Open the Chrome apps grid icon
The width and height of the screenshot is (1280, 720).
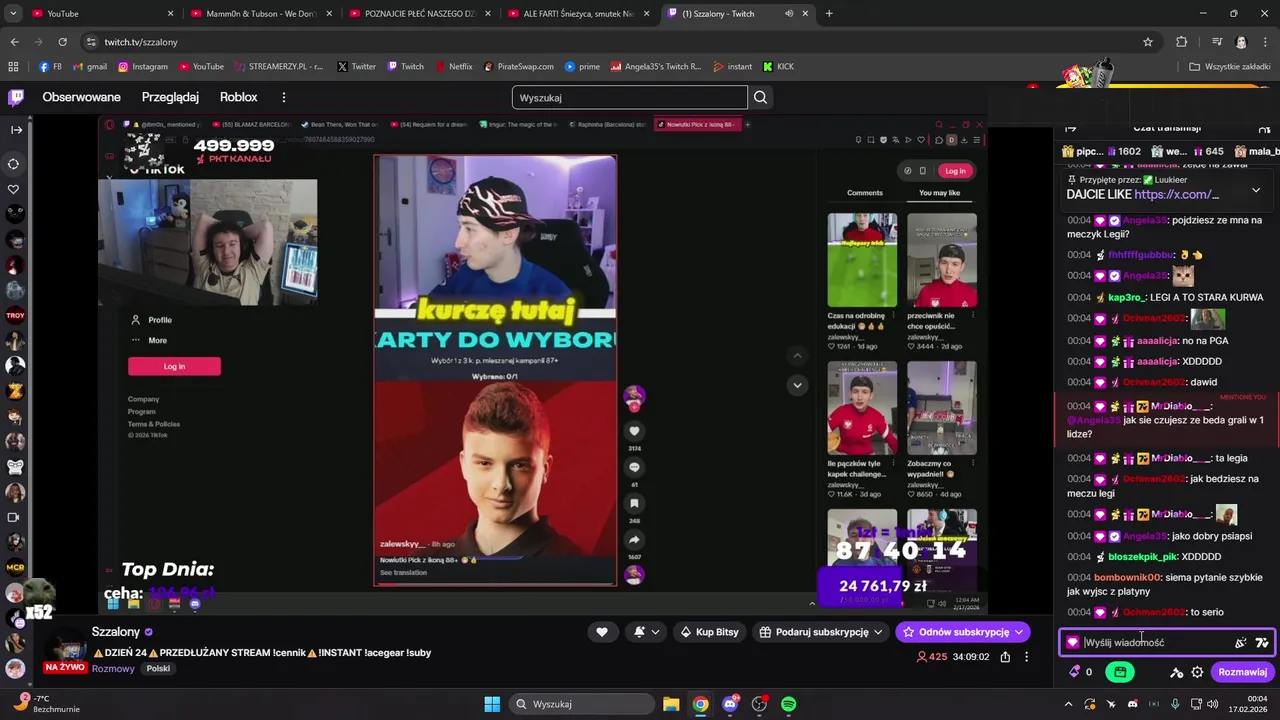(13, 67)
